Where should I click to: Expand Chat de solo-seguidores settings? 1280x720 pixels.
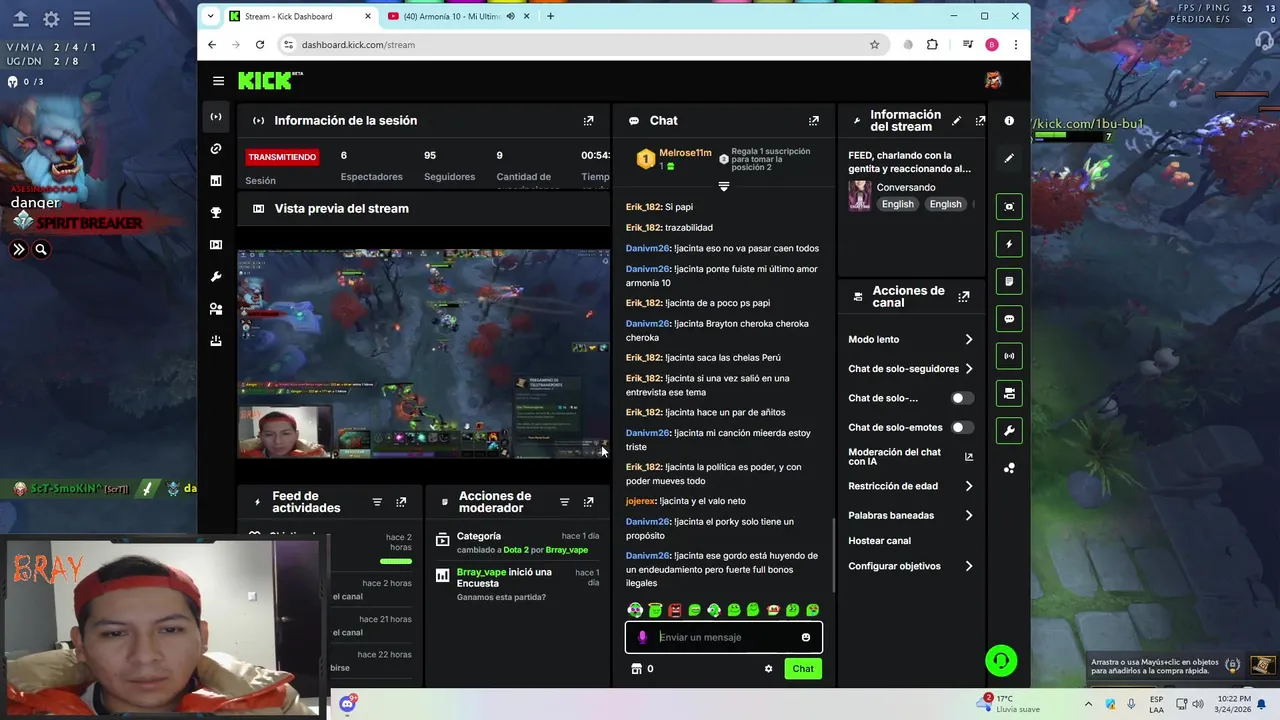coord(910,369)
